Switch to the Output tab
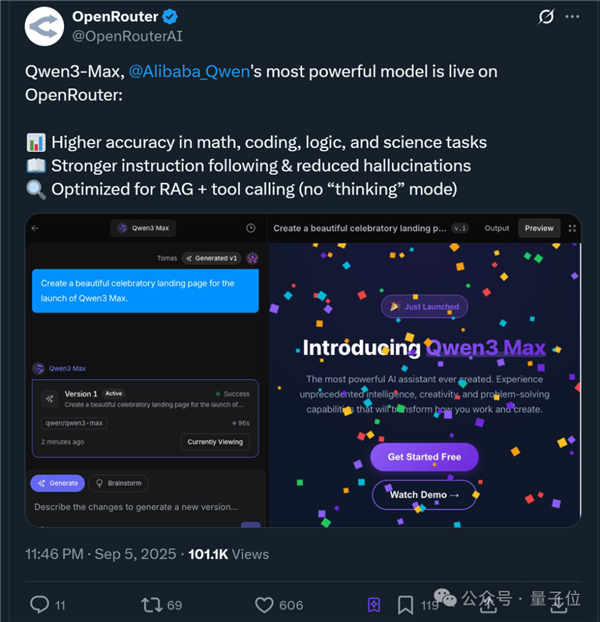This screenshot has height=622, width=600. 497,228
